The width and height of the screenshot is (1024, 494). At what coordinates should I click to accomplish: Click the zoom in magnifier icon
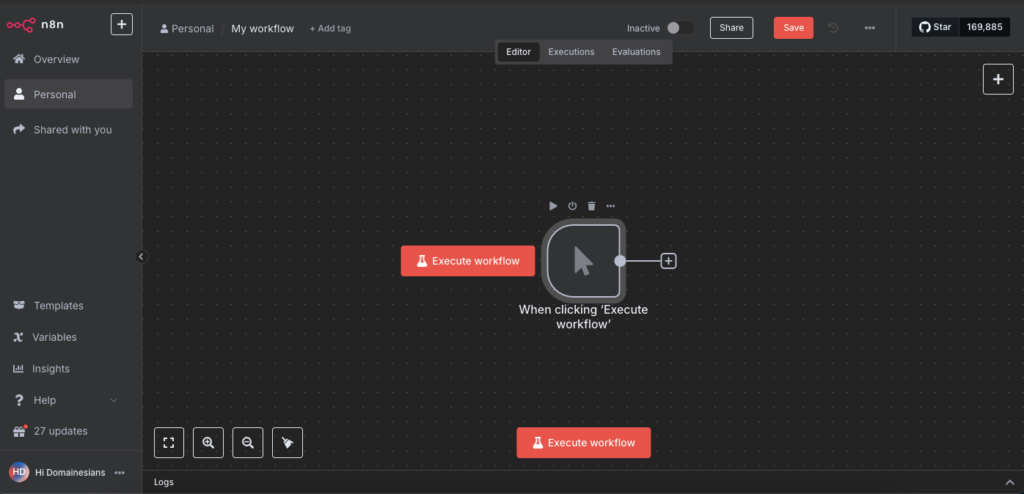point(208,442)
